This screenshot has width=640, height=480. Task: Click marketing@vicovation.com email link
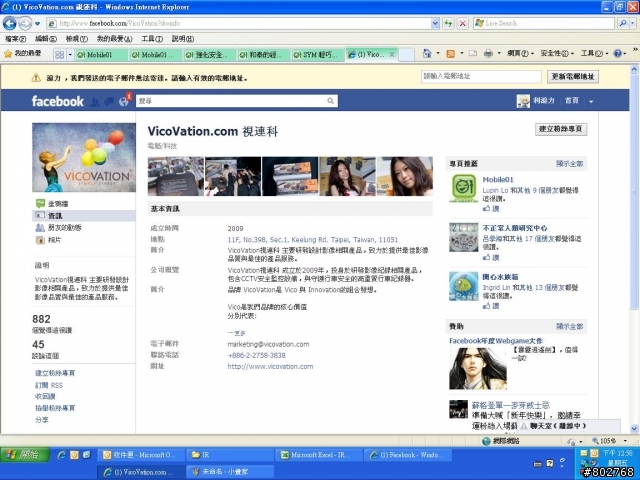click(268, 344)
